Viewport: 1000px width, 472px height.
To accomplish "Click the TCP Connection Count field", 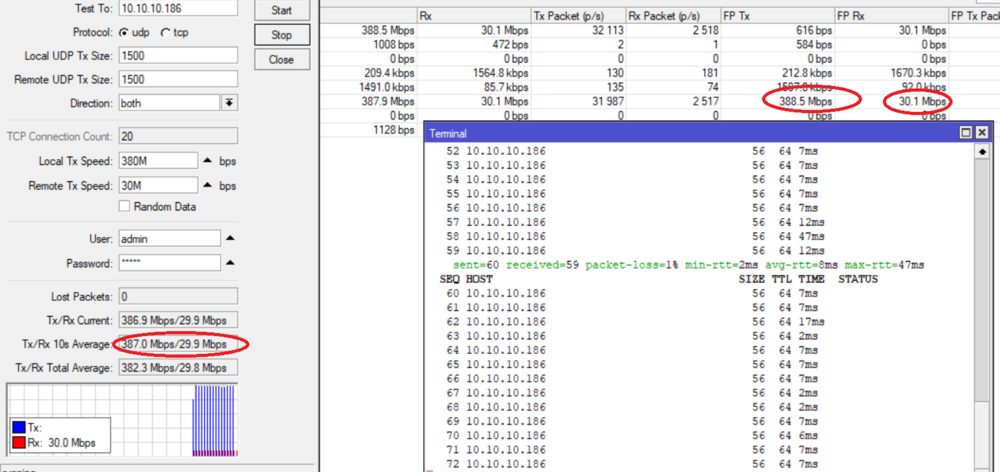I will [178, 136].
